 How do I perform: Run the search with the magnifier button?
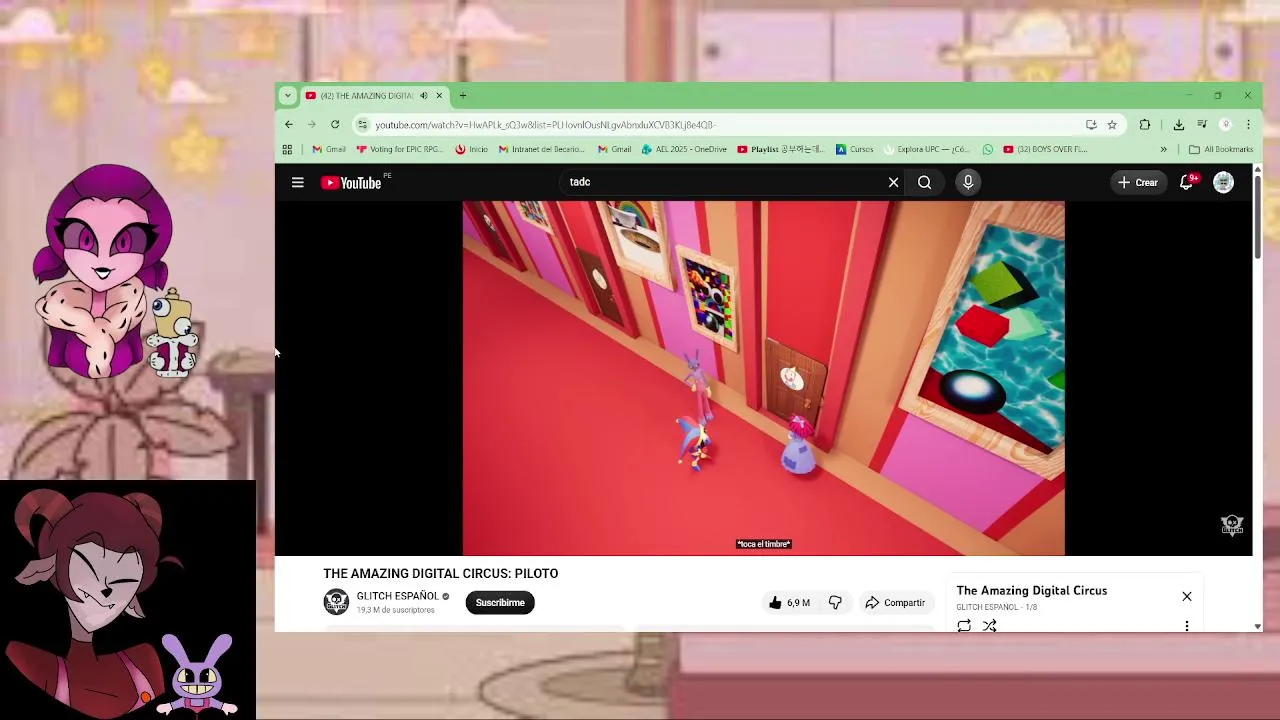(x=924, y=182)
